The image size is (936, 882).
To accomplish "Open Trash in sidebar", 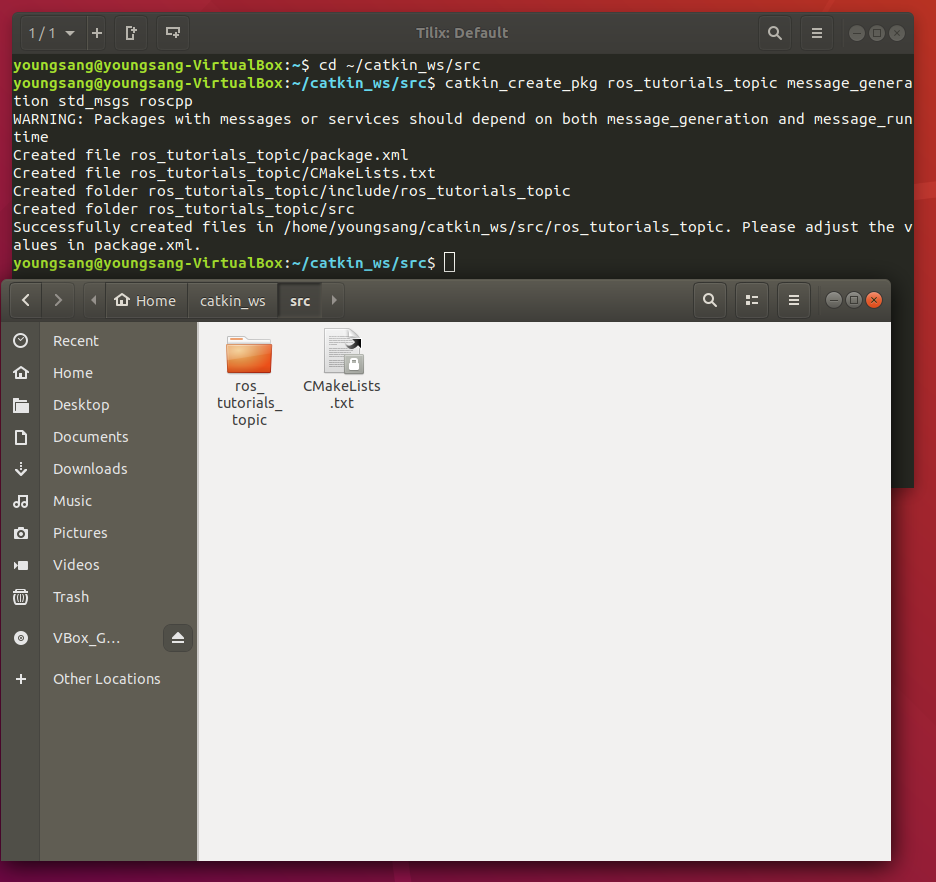I will click(99, 597).
